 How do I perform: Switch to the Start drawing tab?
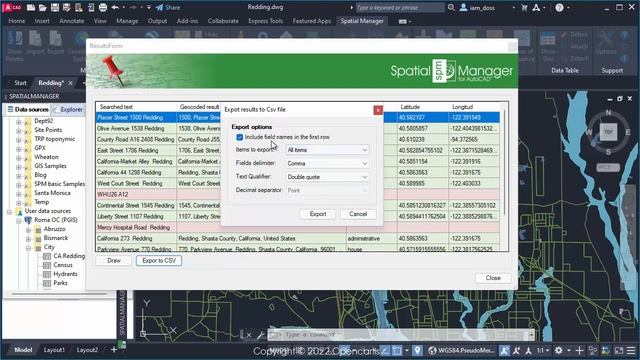coord(20,83)
